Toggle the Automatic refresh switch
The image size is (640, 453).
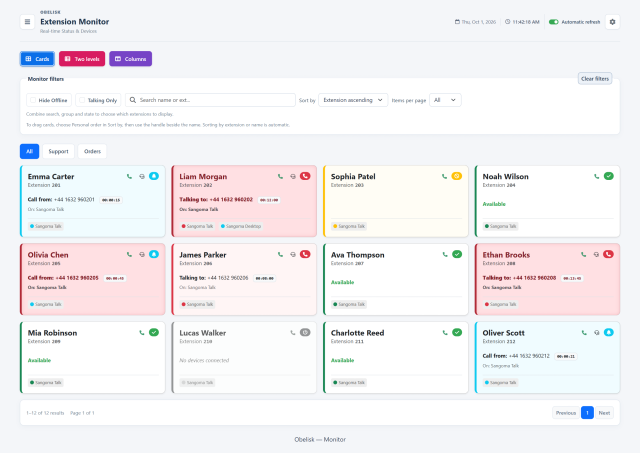(x=553, y=22)
